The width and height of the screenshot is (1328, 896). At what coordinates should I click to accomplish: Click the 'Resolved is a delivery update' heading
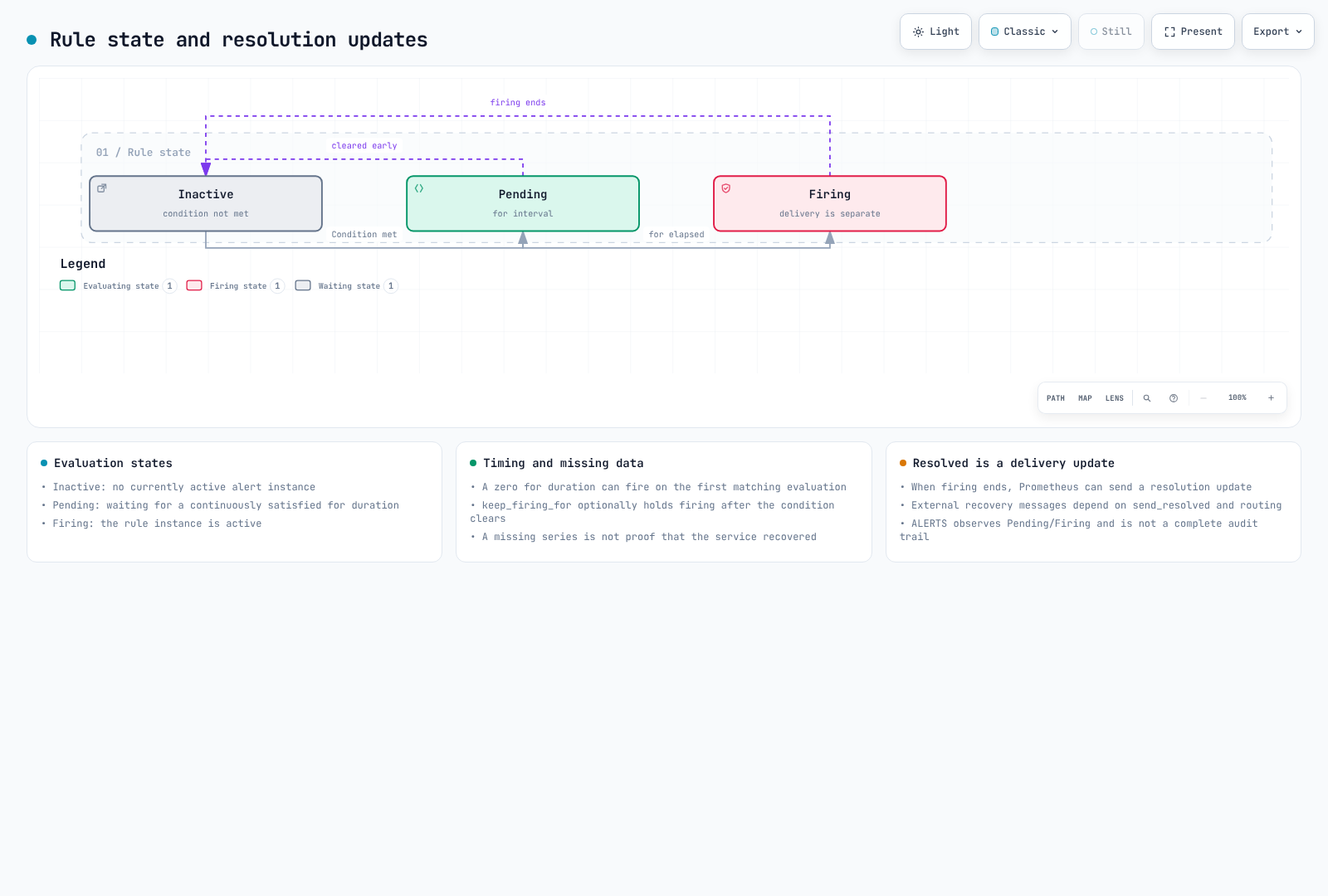[1013, 463]
